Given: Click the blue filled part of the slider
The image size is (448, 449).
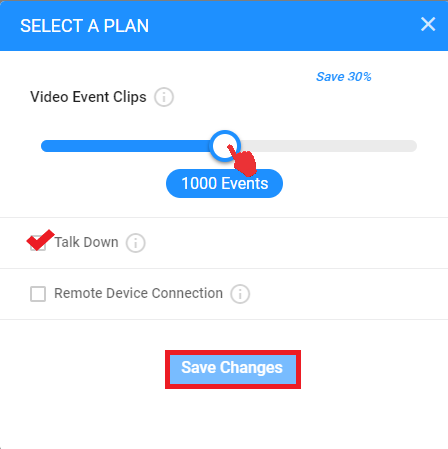Looking at the screenshot, I should tap(126, 146).
